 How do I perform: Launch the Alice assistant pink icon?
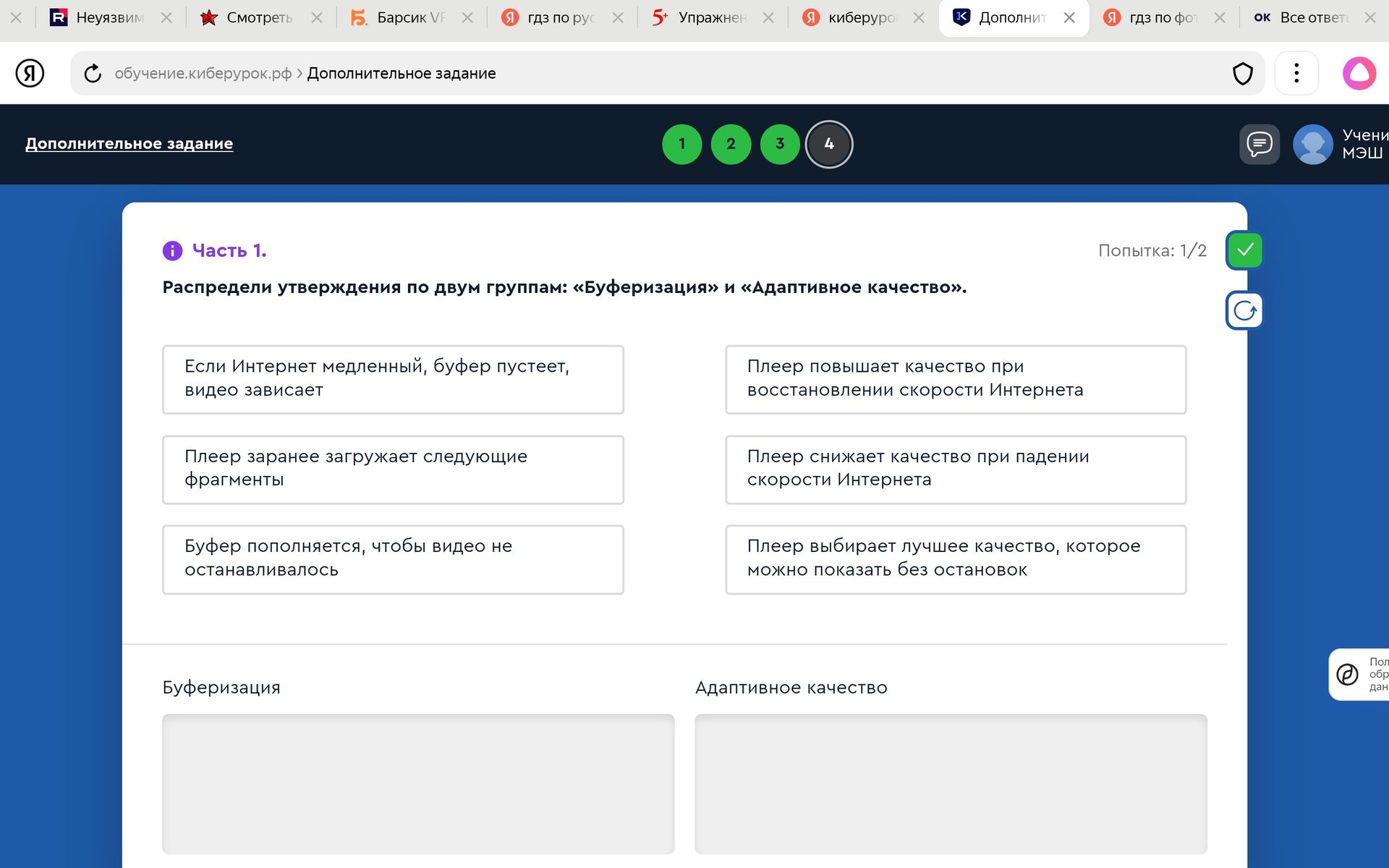pos(1359,73)
